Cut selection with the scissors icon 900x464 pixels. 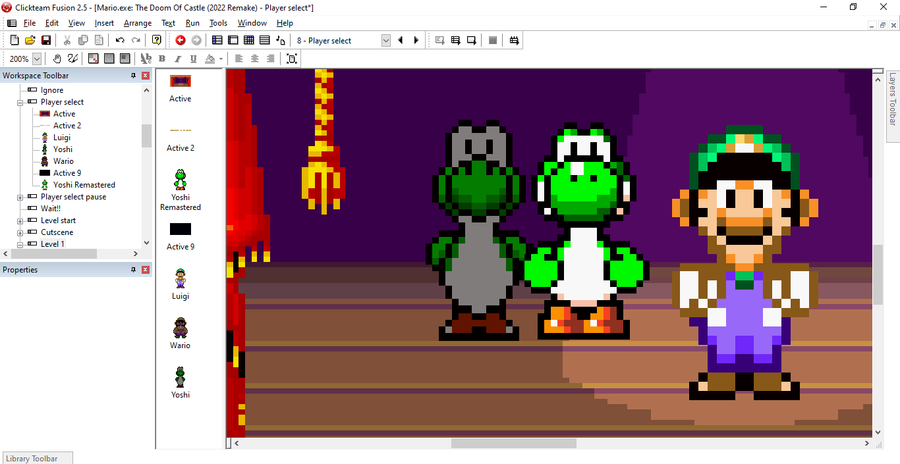click(x=67, y=40)
